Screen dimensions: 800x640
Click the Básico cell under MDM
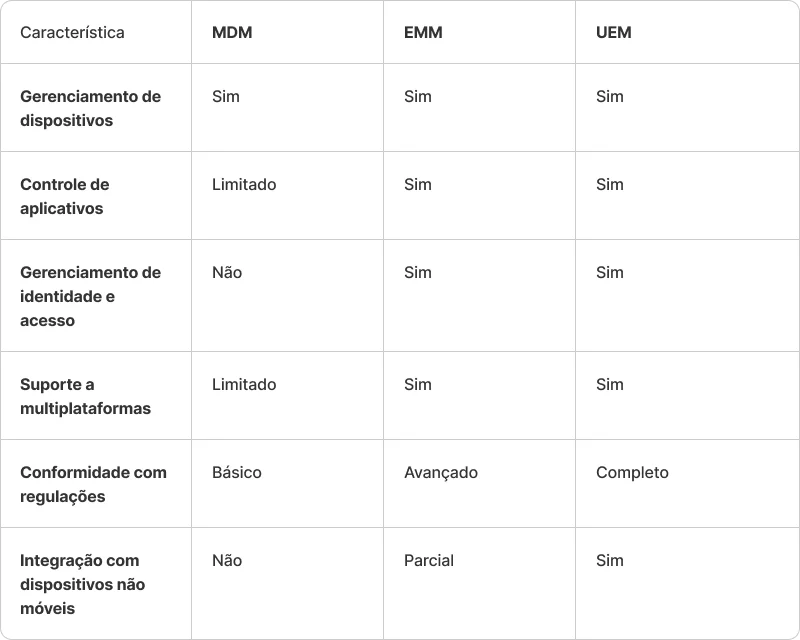coord(236,472)
